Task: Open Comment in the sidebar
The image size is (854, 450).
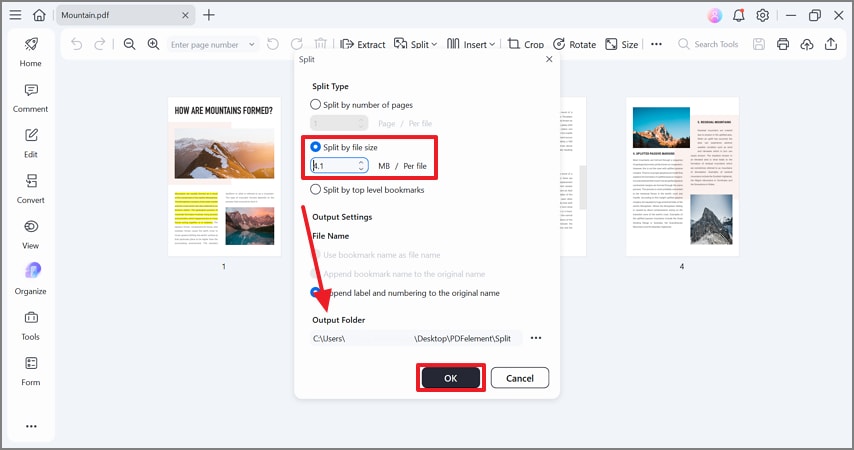Action: pyautogui.click(x=30, y=98)
